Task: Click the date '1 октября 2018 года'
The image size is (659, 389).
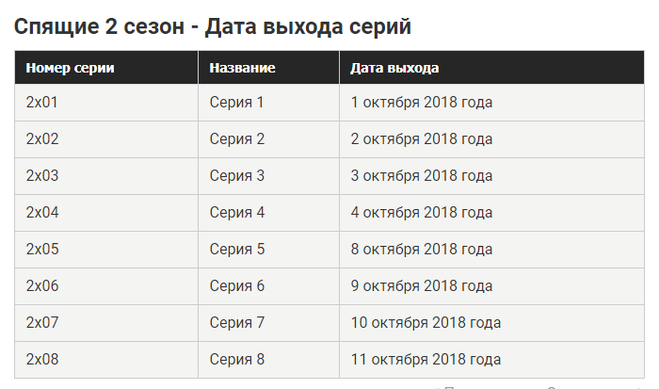Action: (x=422, y=103)
